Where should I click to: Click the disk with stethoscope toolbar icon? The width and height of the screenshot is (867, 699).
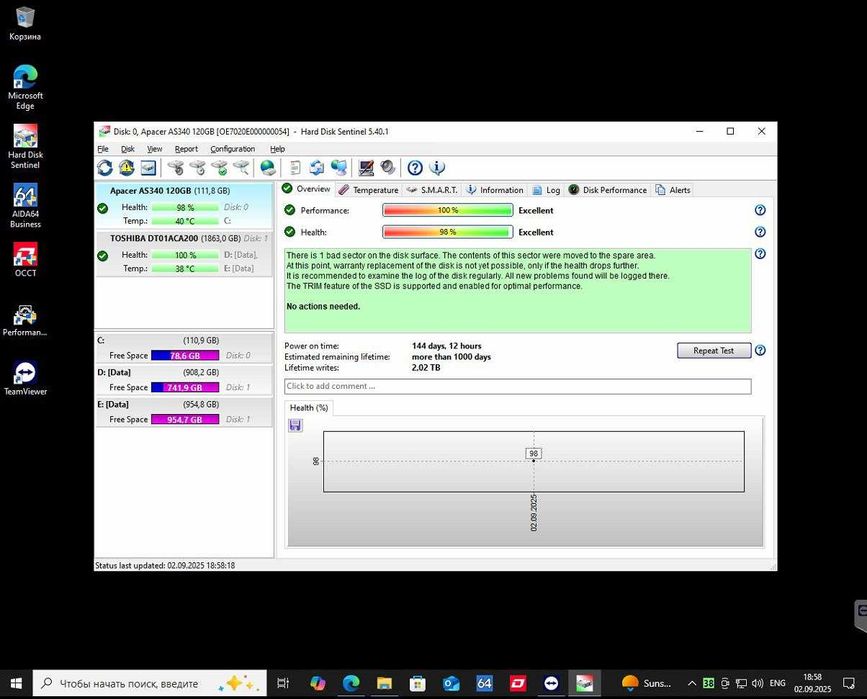tap(176, 168)
